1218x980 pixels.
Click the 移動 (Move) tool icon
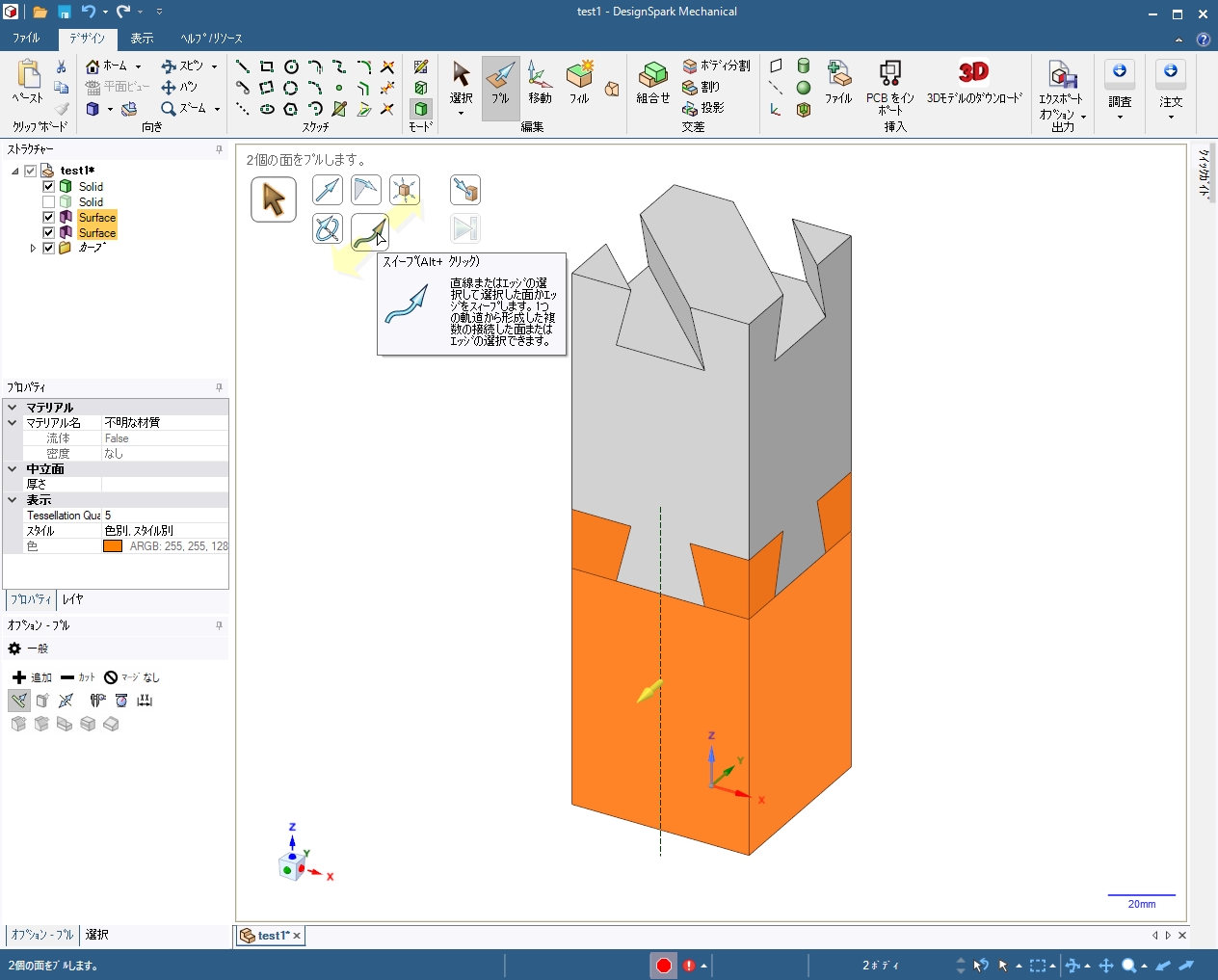540,82
